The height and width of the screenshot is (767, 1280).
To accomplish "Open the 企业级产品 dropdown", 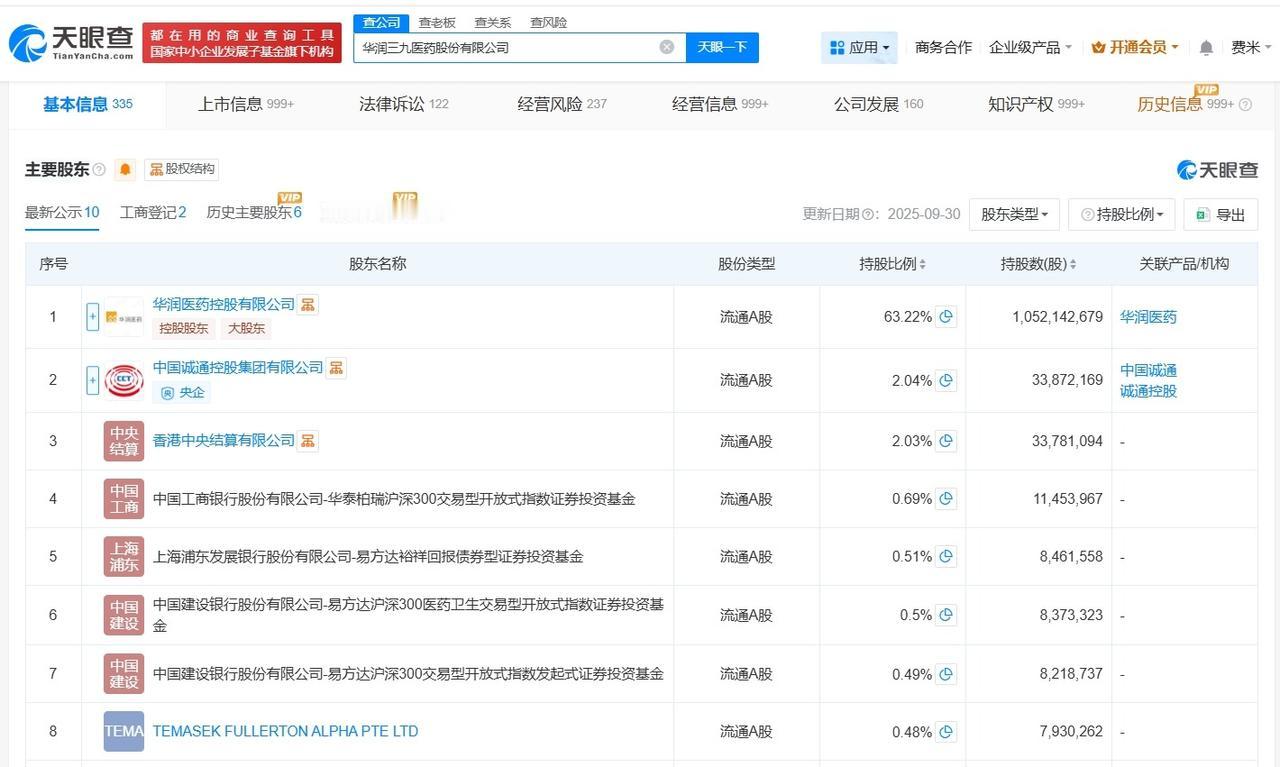I will pyautogui.click(x=1030, y=47).
